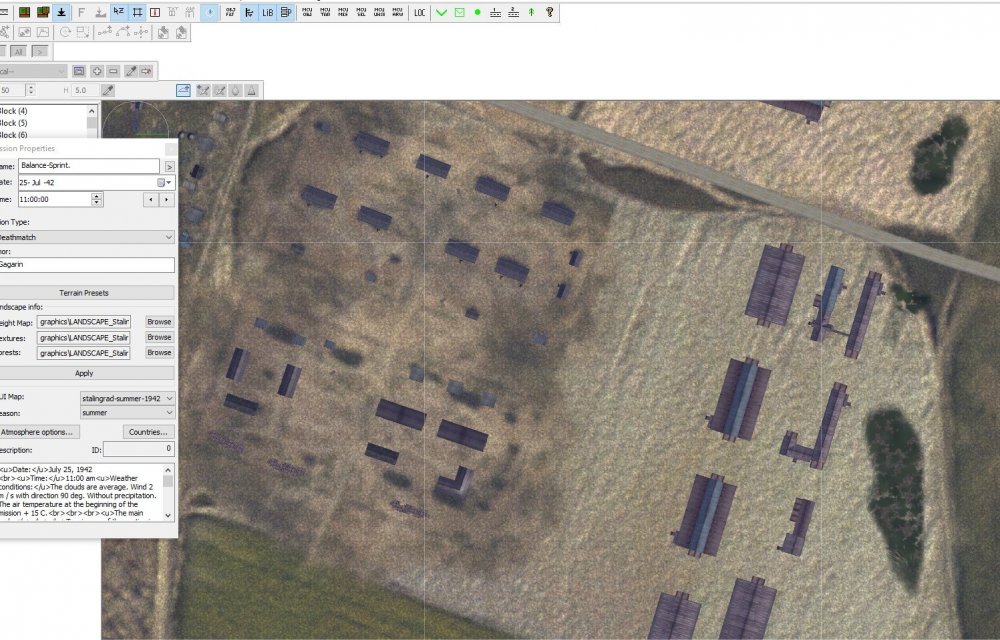
Task: Click the red-bordered box toolbar icon
Action: 154,12
